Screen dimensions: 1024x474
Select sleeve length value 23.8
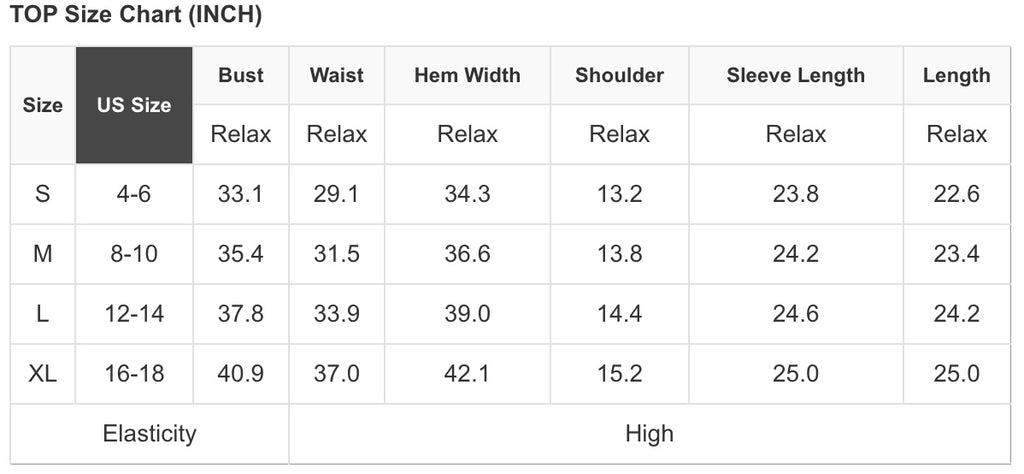pyautogui.click(x=795, y=195)
